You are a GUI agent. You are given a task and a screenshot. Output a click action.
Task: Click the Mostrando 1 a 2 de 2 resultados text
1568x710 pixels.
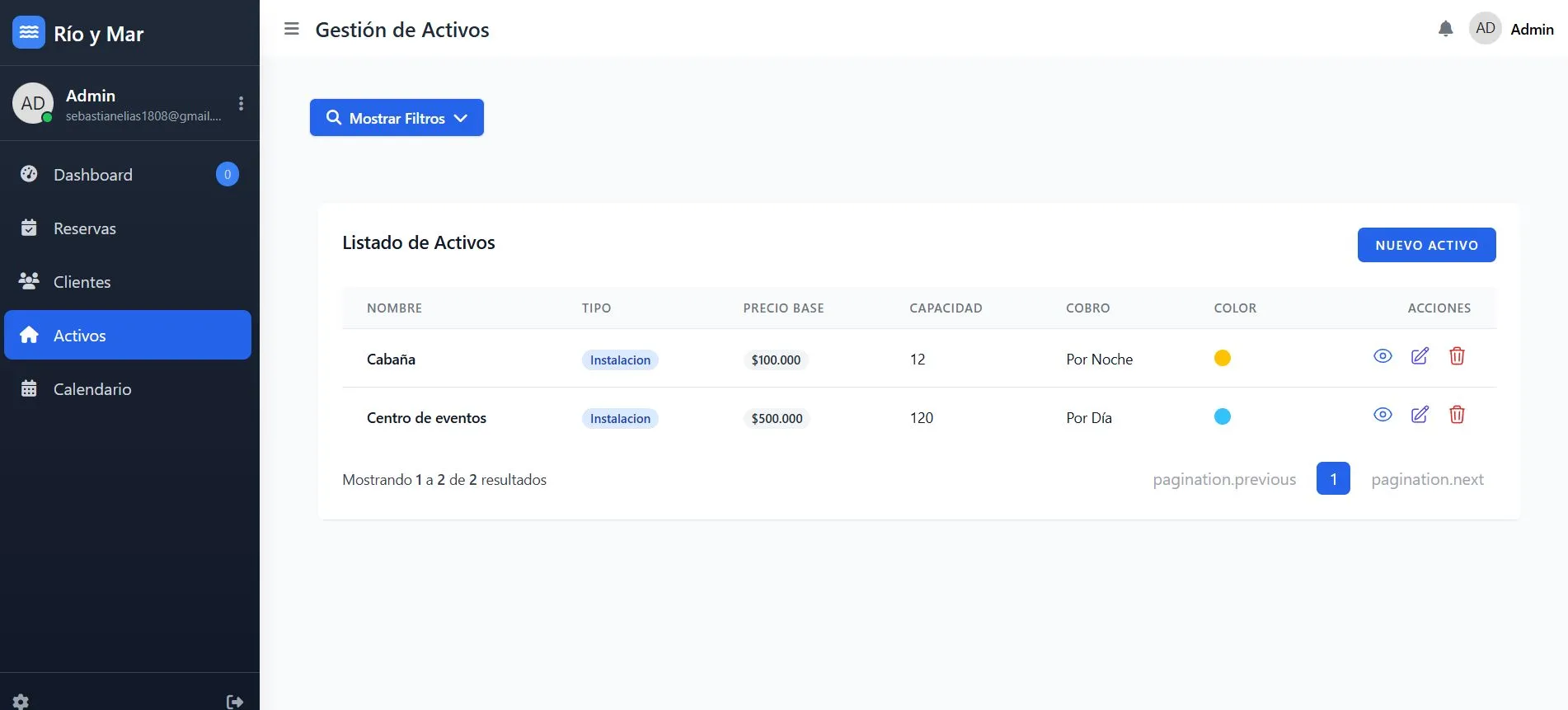[x=444, y=479]
